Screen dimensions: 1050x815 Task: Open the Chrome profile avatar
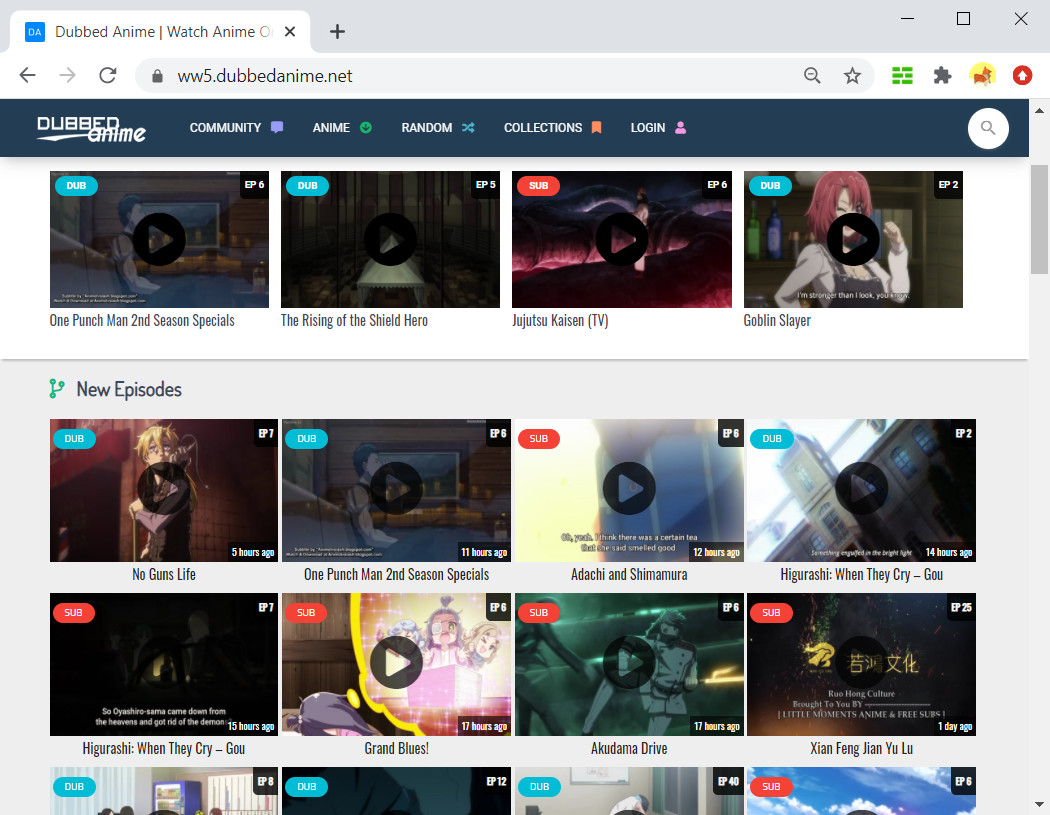pyautogui.click(x=982, y=76)
